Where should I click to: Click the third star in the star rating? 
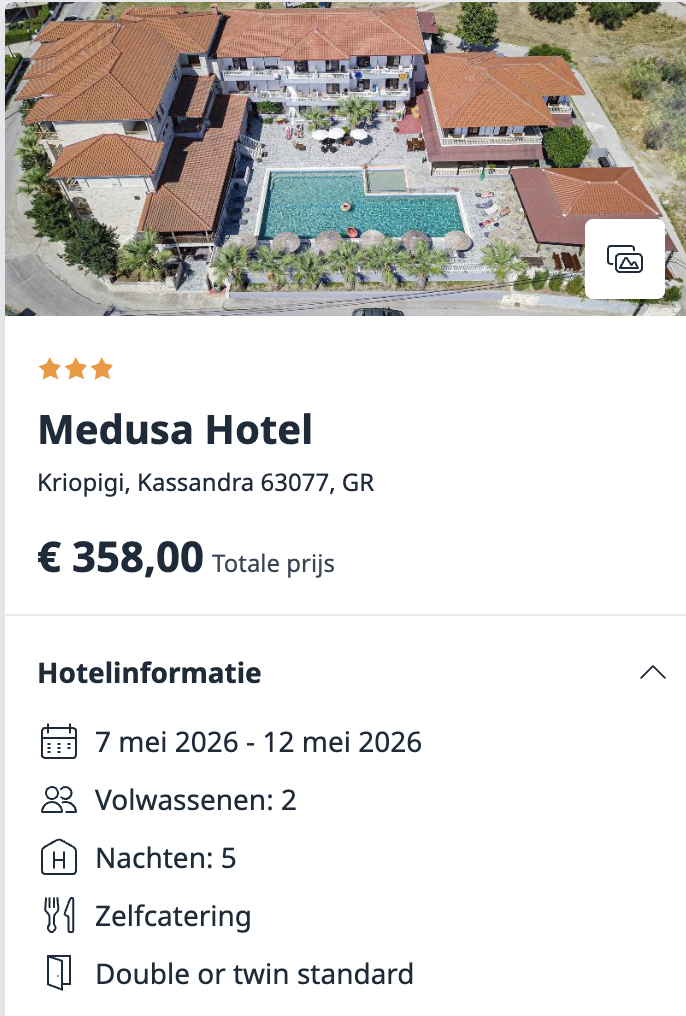pos(102,368)
